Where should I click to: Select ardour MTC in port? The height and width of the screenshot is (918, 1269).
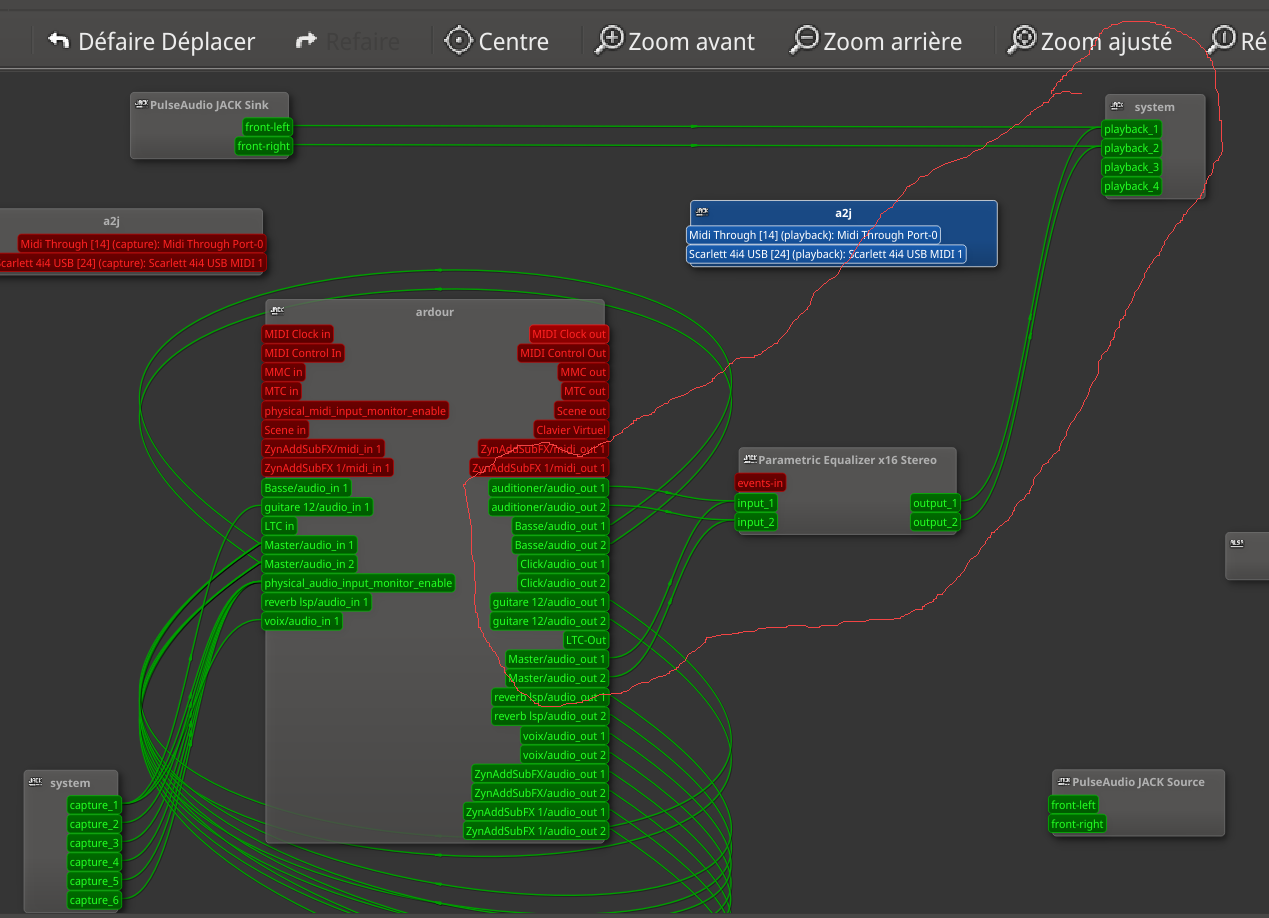click(281, 391)
